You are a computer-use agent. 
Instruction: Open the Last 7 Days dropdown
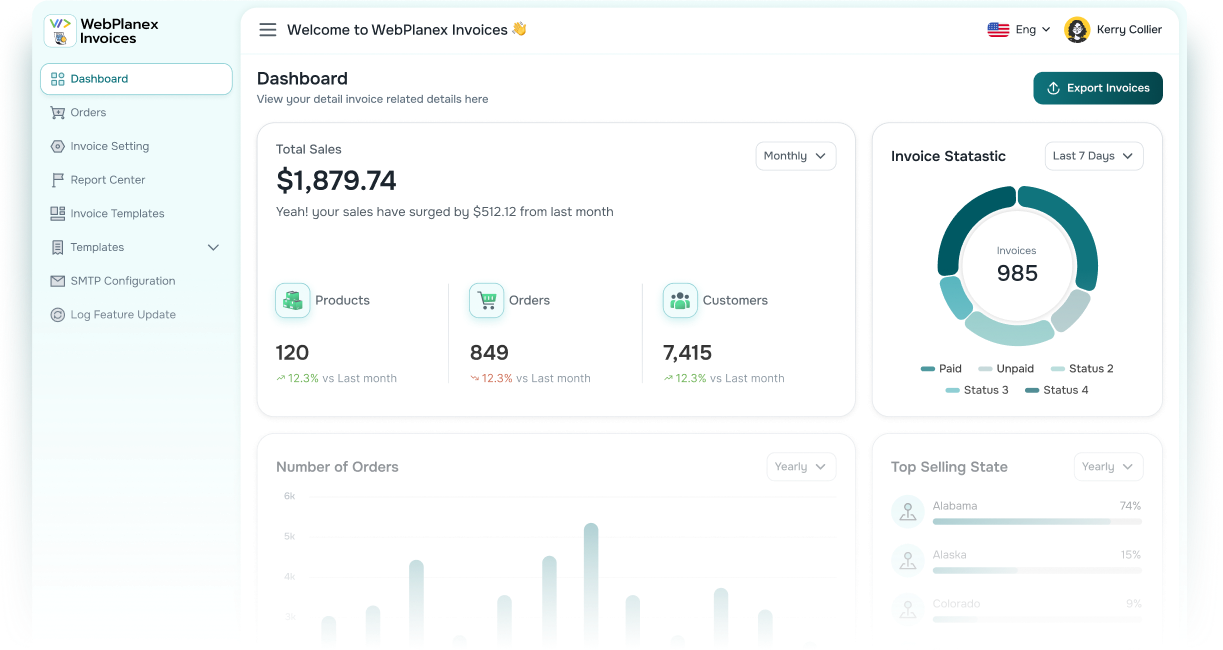pos(1094,156)
